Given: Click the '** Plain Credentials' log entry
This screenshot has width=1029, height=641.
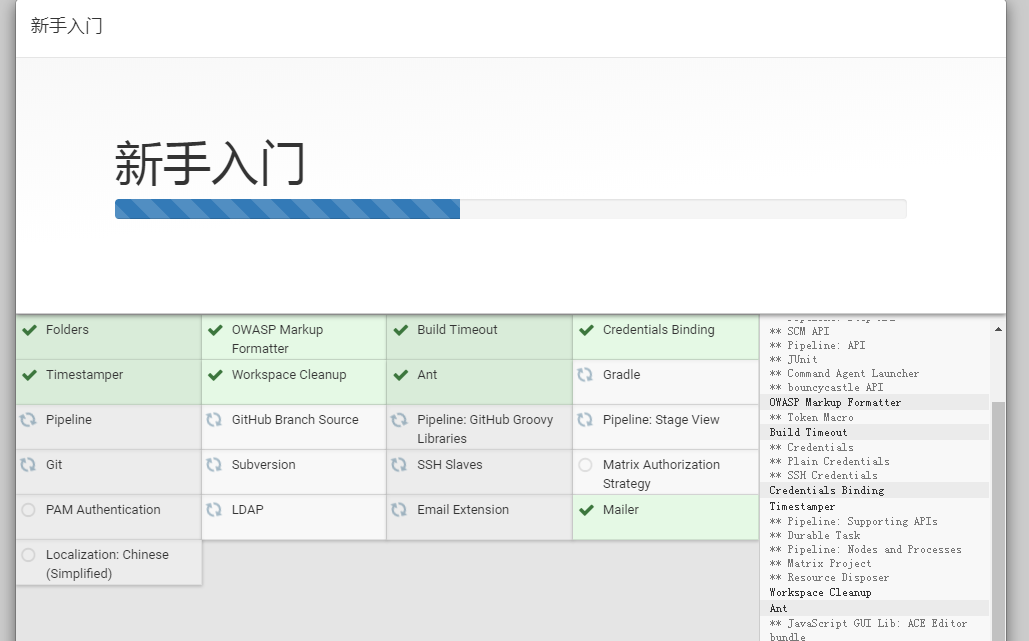Looking at the screenshot, I should coord(830,461).
